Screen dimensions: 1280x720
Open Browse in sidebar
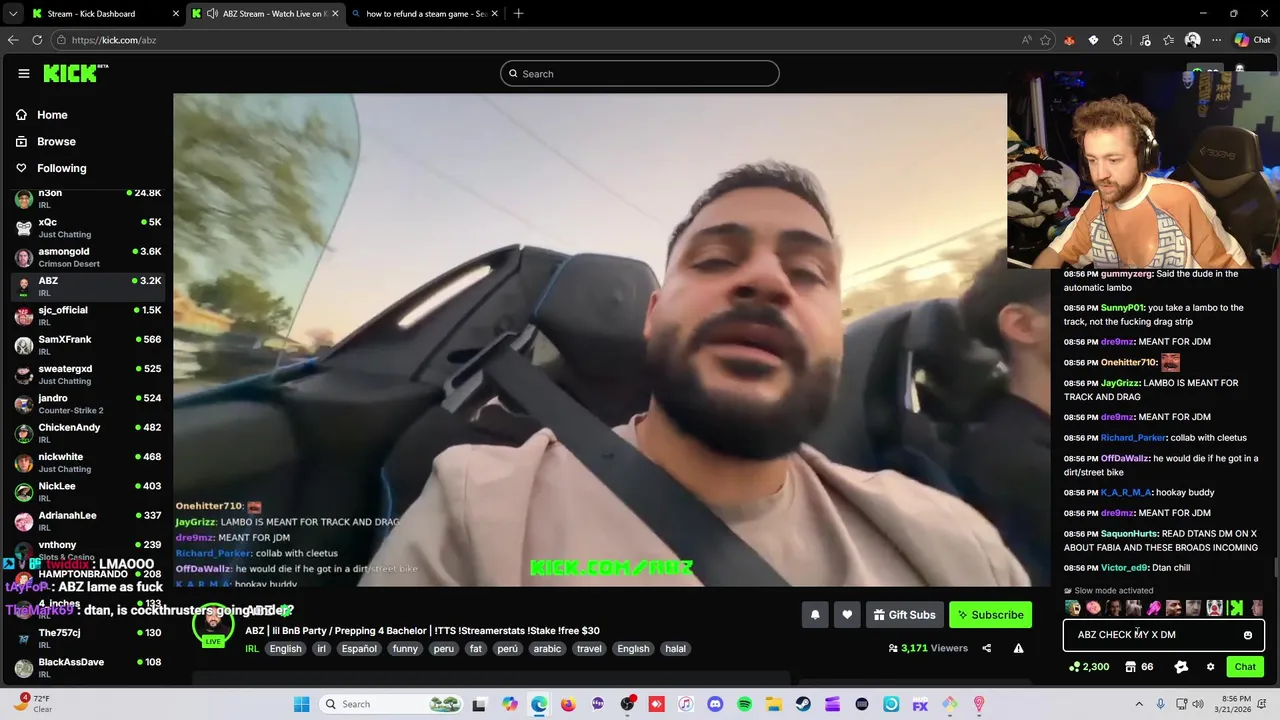point(46,142)
